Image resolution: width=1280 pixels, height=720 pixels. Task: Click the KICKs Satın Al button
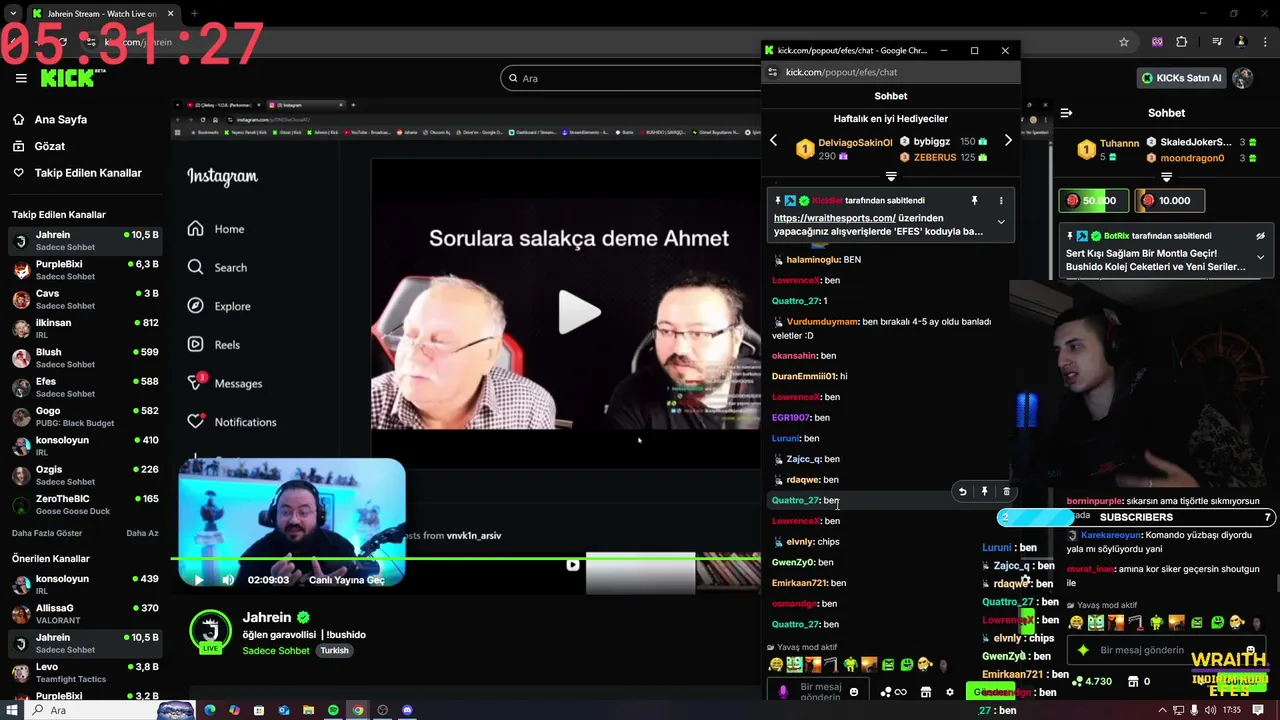1181,78
